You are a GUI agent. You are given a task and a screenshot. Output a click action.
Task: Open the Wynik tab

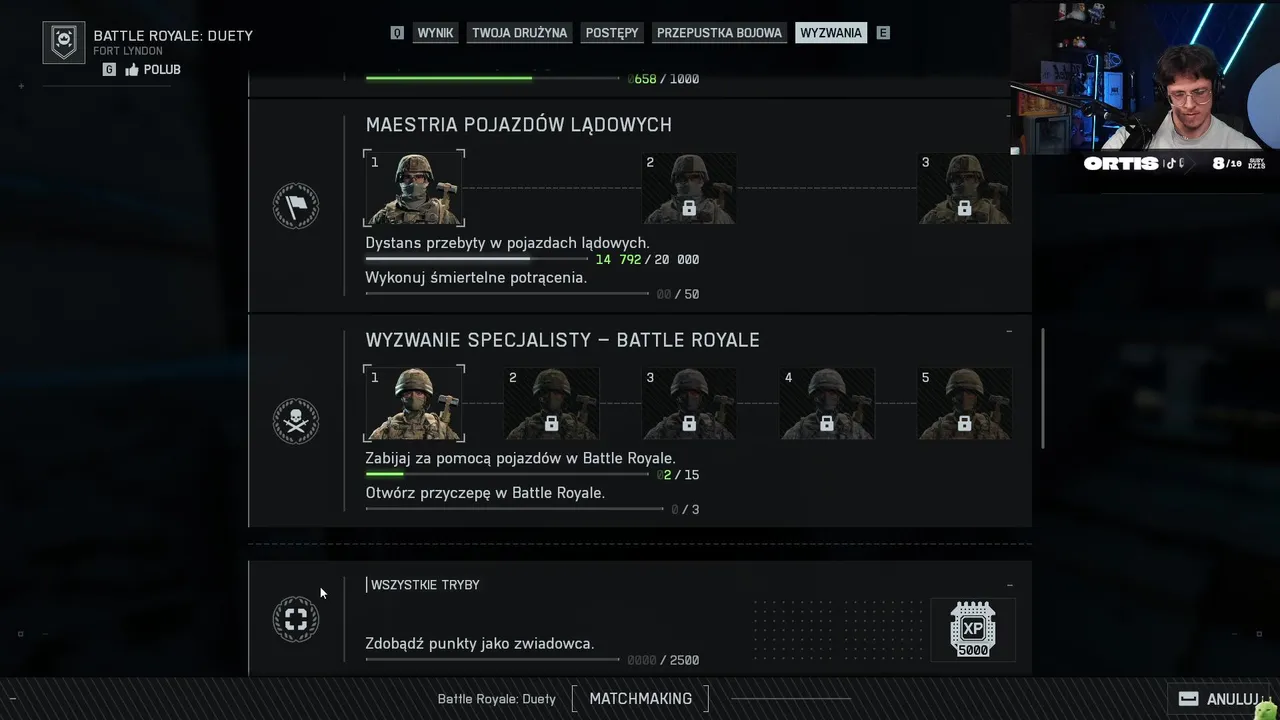[435, 33]
